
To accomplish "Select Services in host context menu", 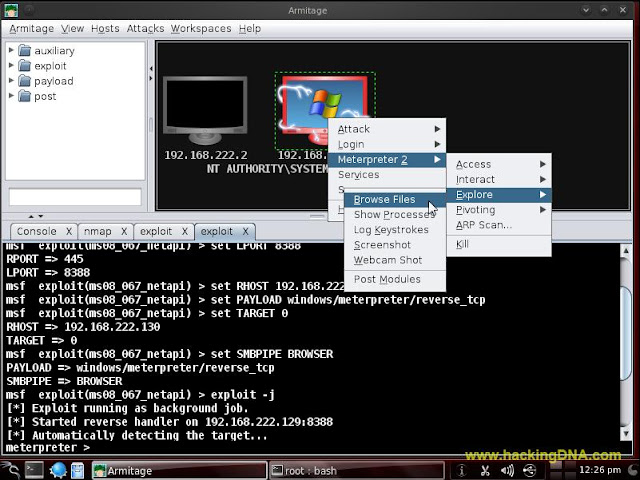I will 387,175.
